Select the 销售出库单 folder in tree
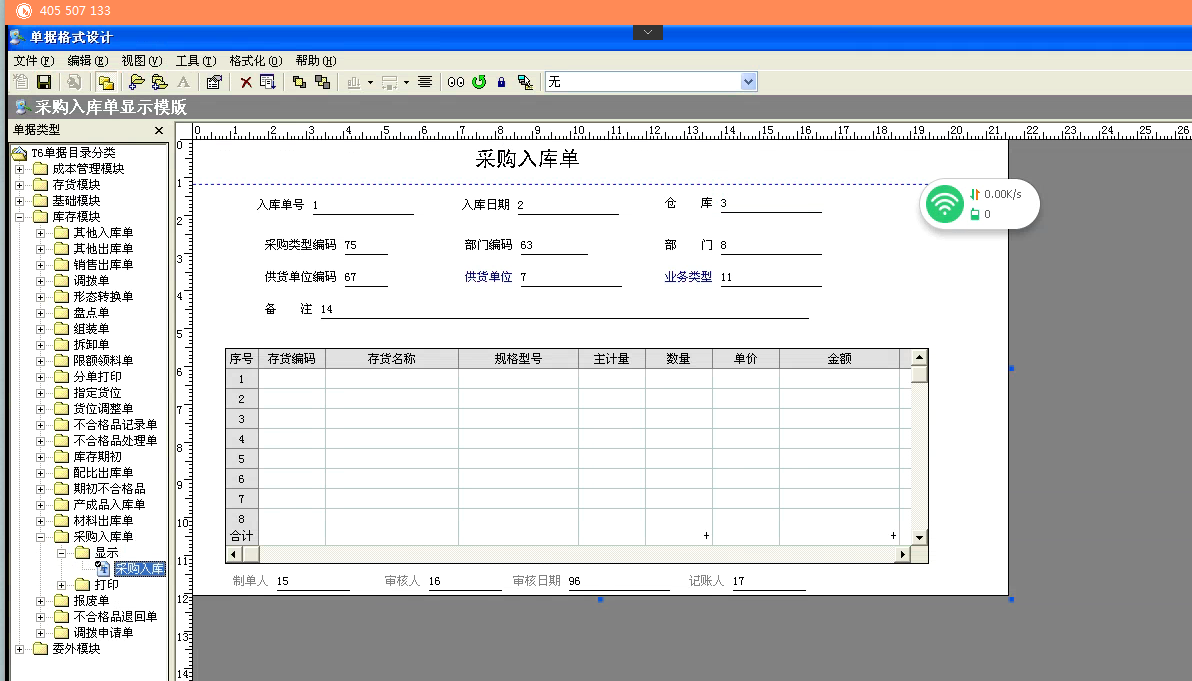 pyautogui.click(x=103, y=264)
